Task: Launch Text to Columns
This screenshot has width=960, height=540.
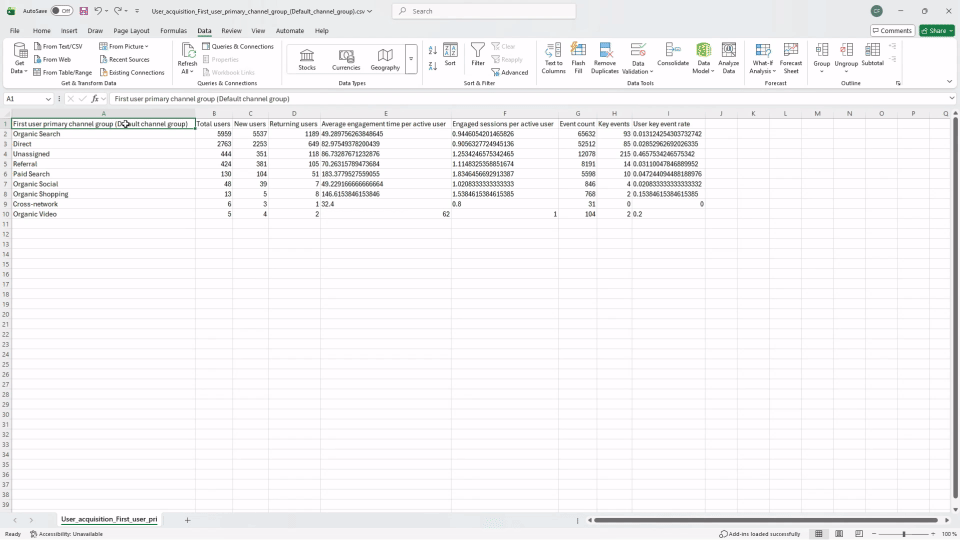Action: tap(553, 58)
